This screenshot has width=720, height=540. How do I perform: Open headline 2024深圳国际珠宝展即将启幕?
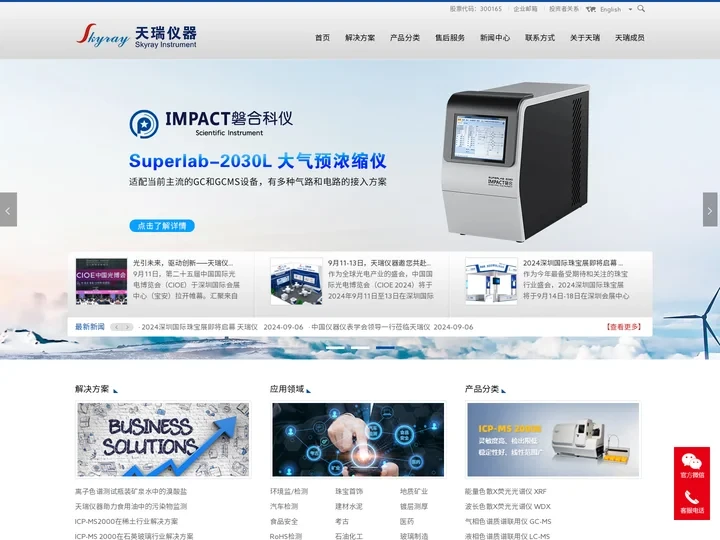pos(573,263)
